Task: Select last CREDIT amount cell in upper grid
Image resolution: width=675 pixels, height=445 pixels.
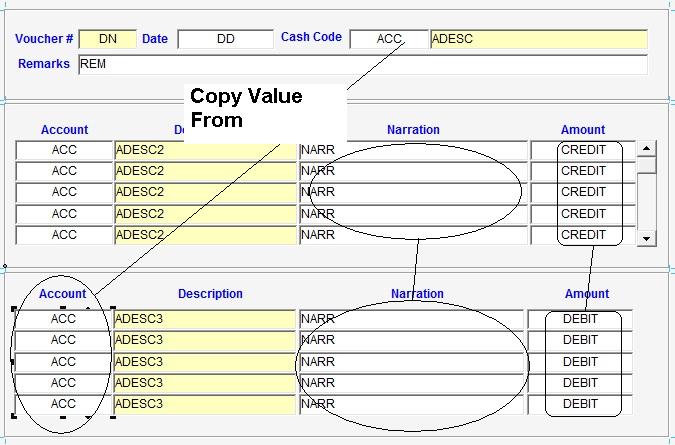Action: coord(583,235)
